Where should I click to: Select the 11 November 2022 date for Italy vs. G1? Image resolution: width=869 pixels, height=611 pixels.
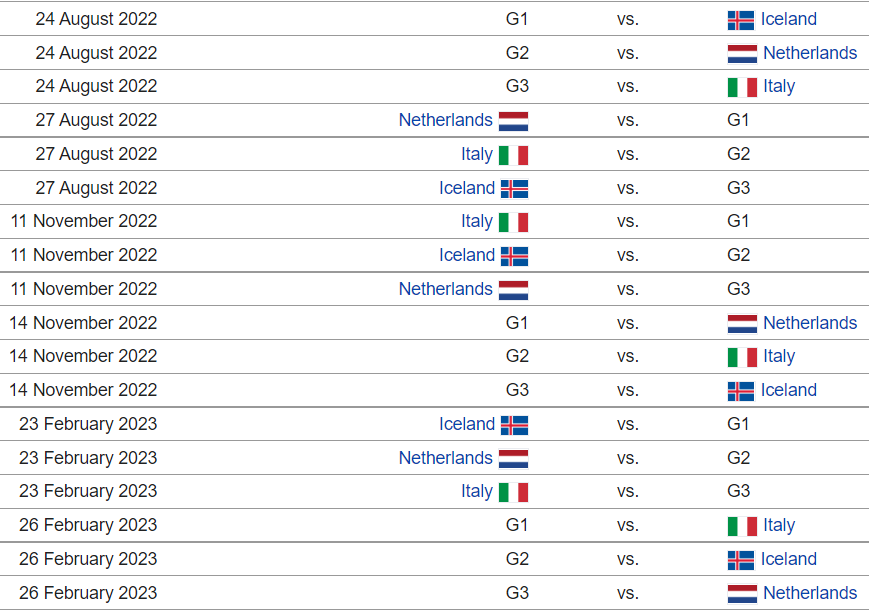pos(84,221)
